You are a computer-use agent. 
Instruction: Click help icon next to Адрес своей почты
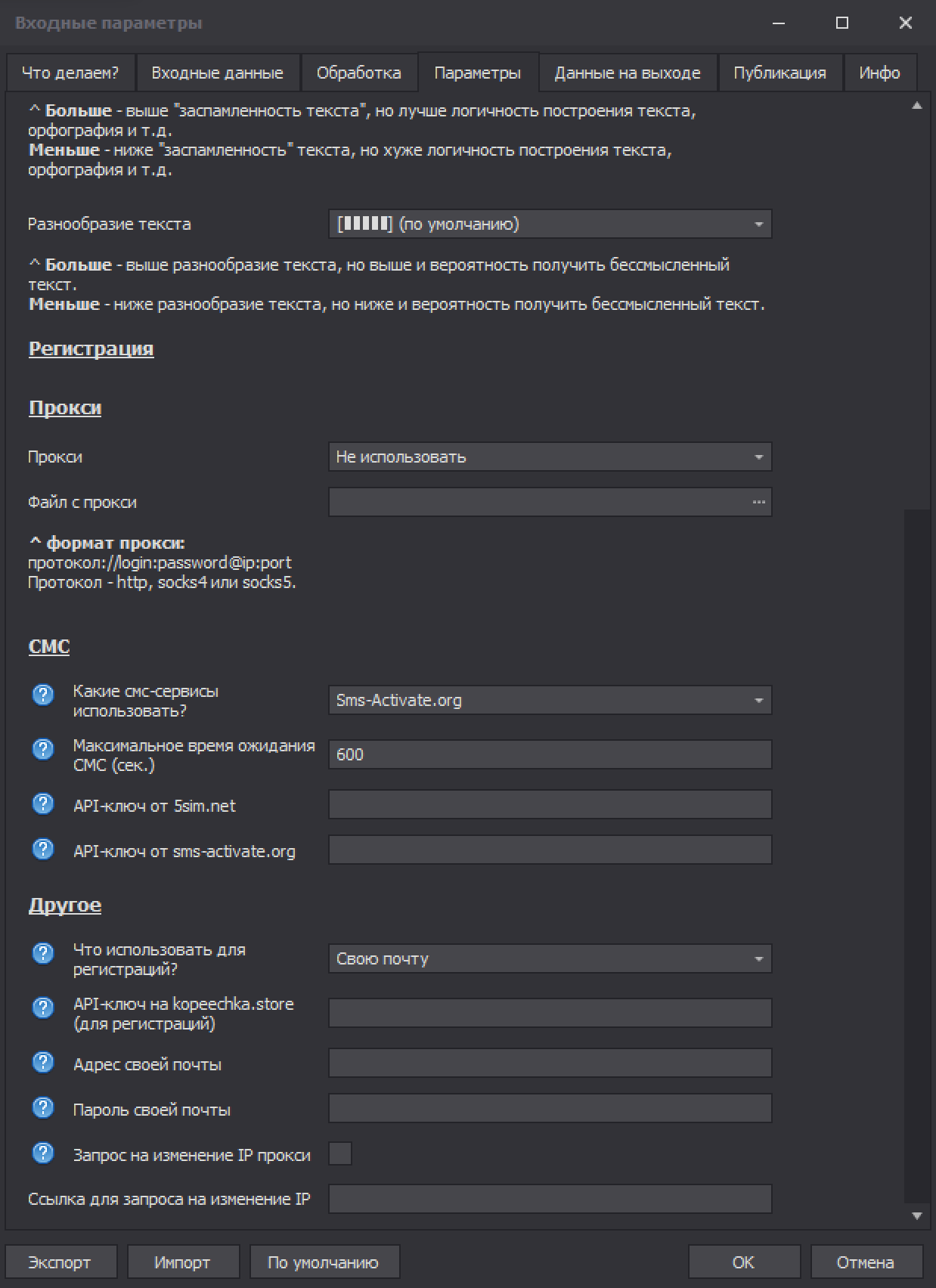[x=43, y=1062]
